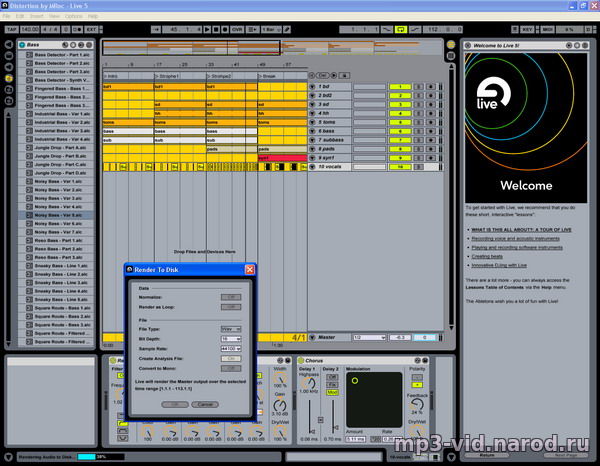Viewport: 600px width, 466px height.
Task: Toggle the EXT sync switch
Action: tap(91, 29)
